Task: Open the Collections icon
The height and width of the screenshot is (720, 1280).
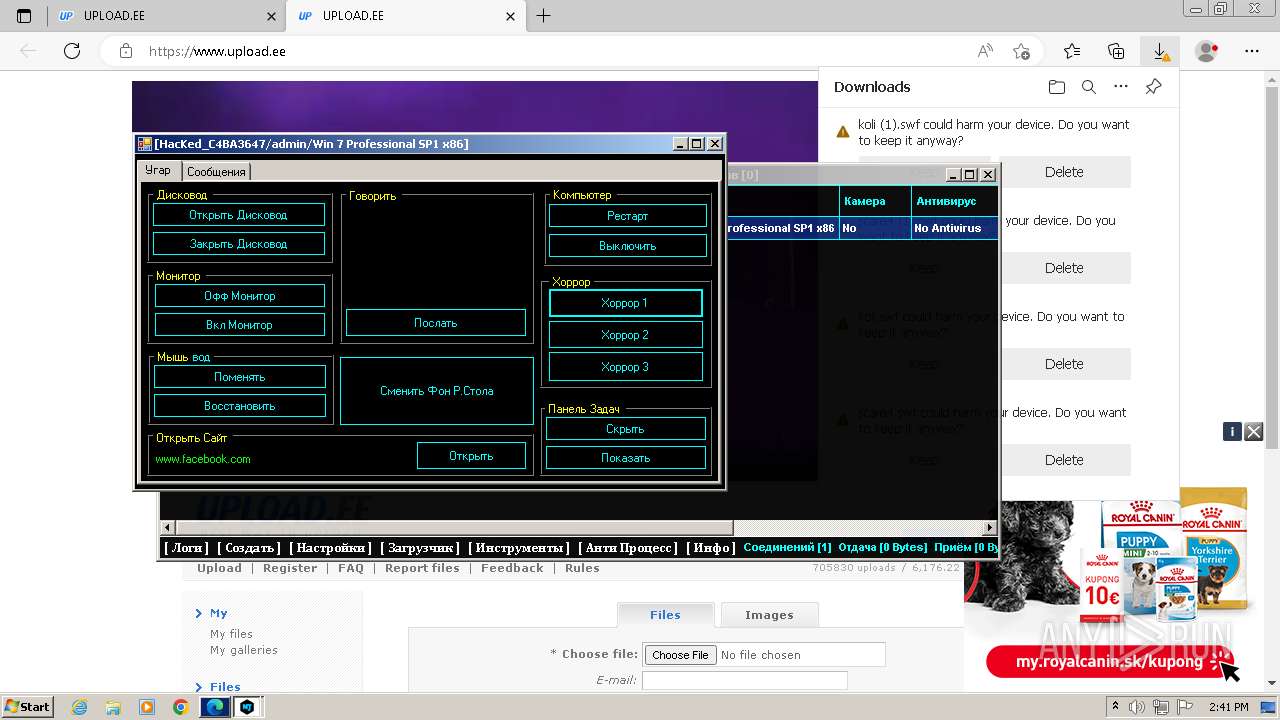Action: click(1116, 51)
